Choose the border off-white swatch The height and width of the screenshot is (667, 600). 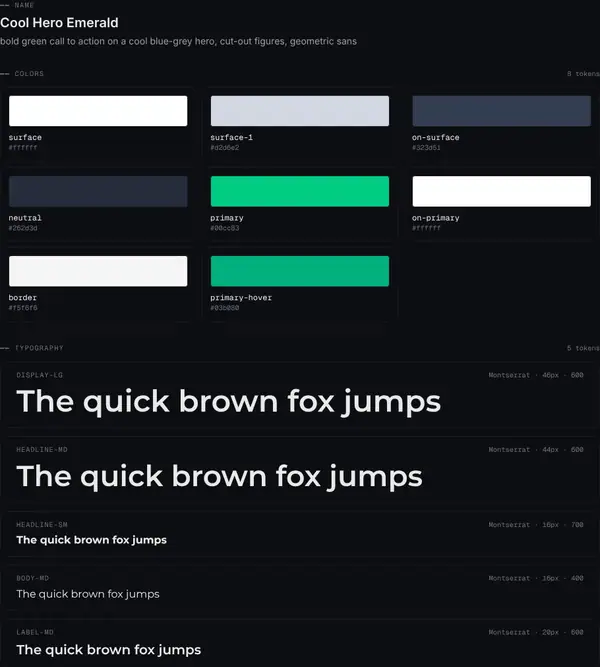98,271
